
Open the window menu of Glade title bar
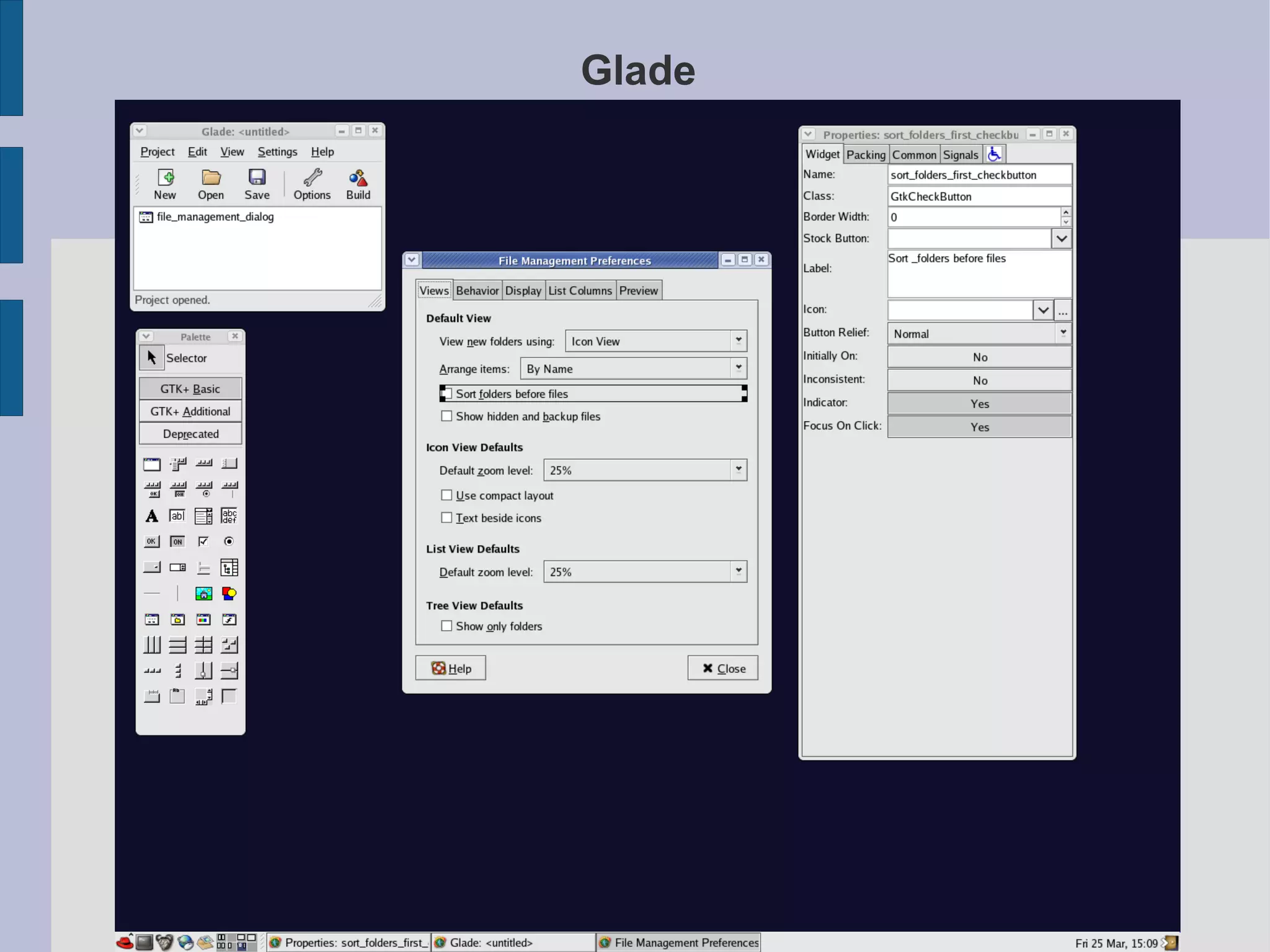tap(140, 131)
